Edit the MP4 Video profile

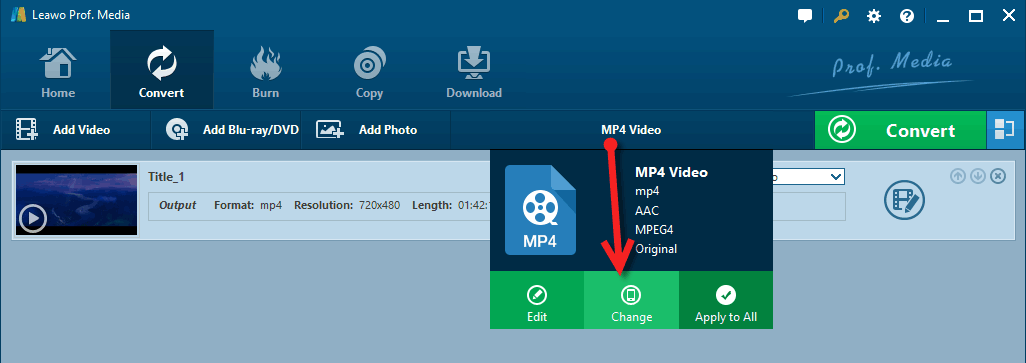point(537,300)
